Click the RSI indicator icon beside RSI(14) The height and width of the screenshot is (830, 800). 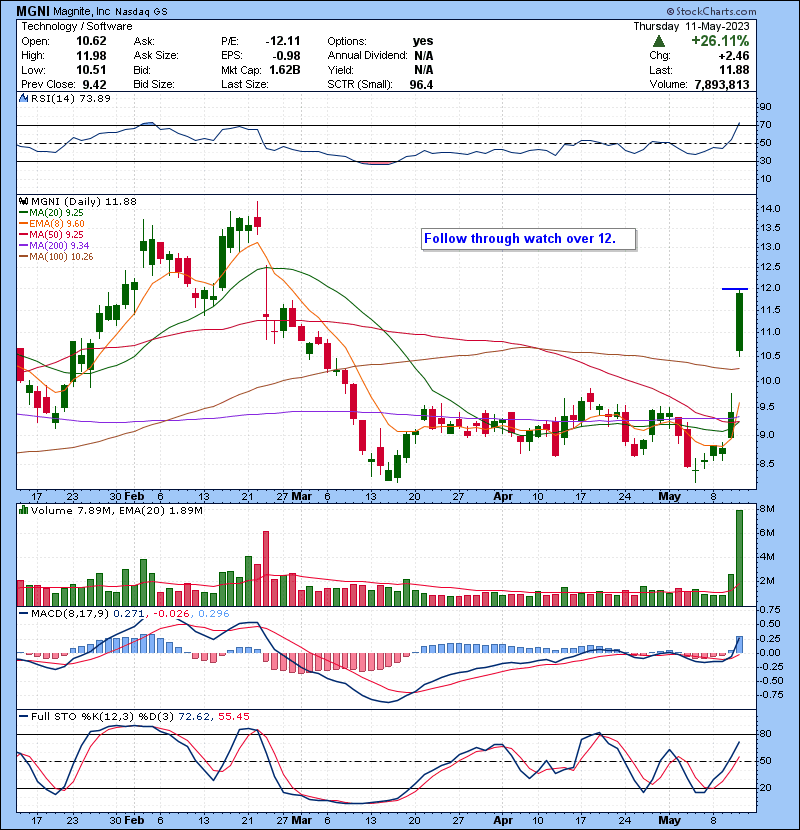[x=23, y=98]
